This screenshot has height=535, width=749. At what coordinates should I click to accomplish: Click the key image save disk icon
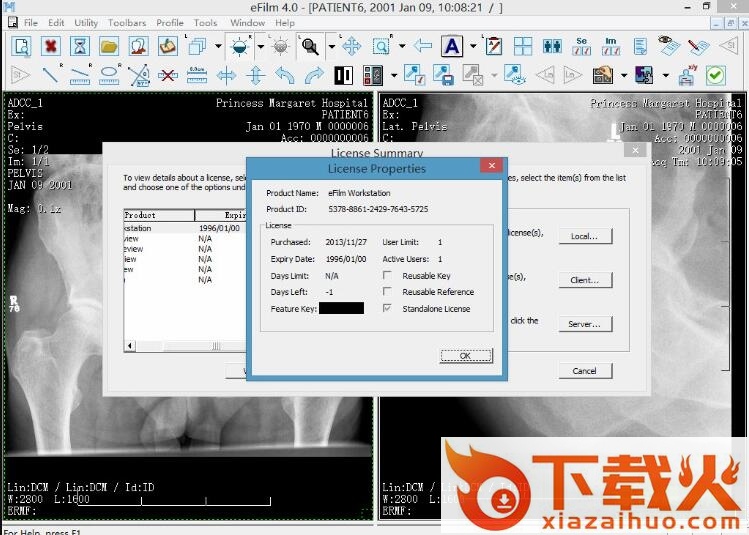tap(443, 75)
